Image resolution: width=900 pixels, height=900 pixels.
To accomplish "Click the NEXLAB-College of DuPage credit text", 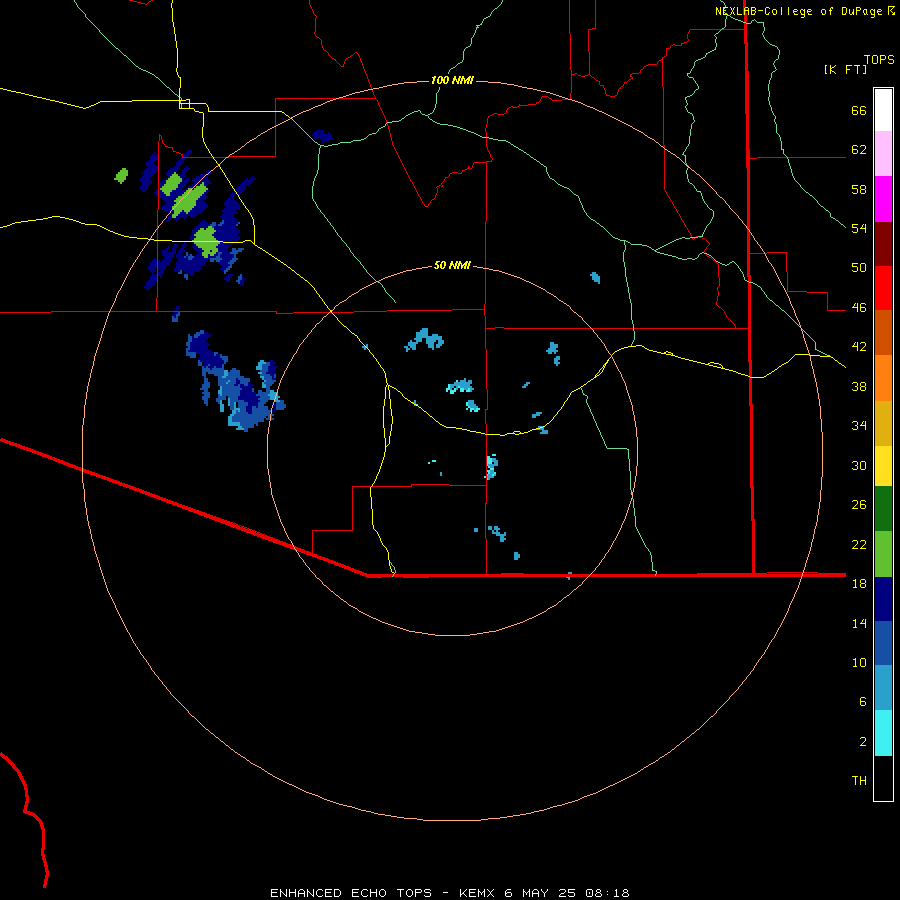I will click(799, 11).
